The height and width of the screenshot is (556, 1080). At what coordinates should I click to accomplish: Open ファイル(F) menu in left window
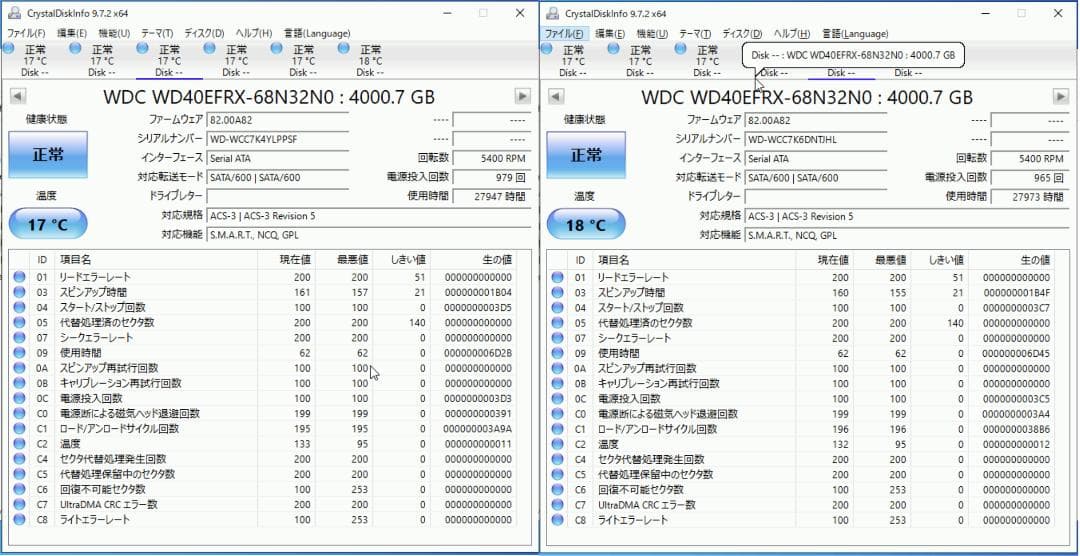[x=26, y=33]
